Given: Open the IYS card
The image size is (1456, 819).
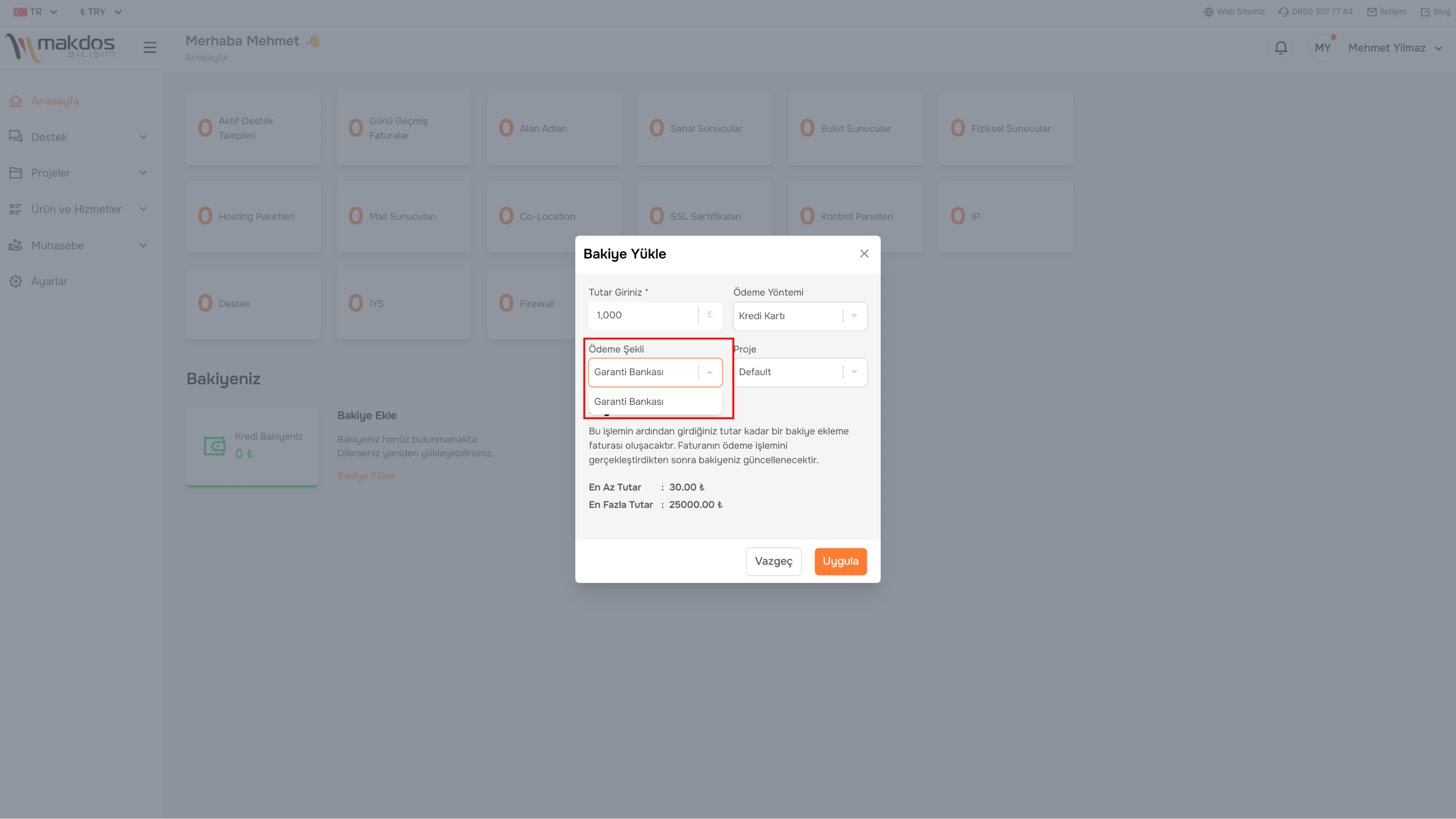Looking at the screenshot, I should click(x=403, y=304).
